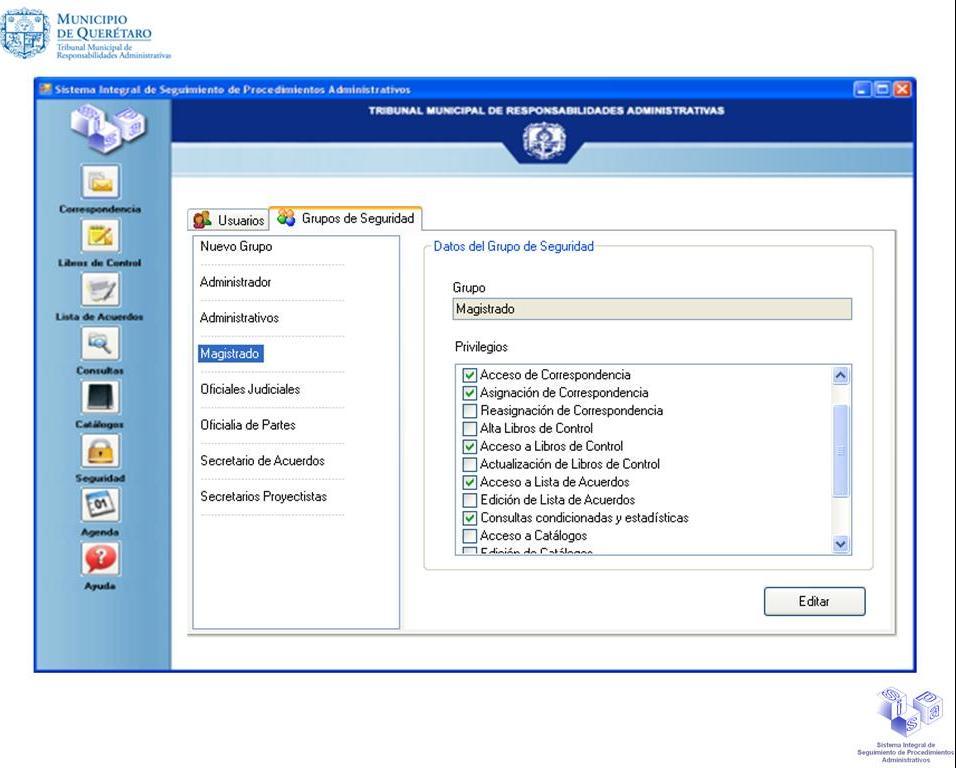The image size is (956, 768).
Task: Open the Agenda calendar icon
Action: tap(101, 505)
